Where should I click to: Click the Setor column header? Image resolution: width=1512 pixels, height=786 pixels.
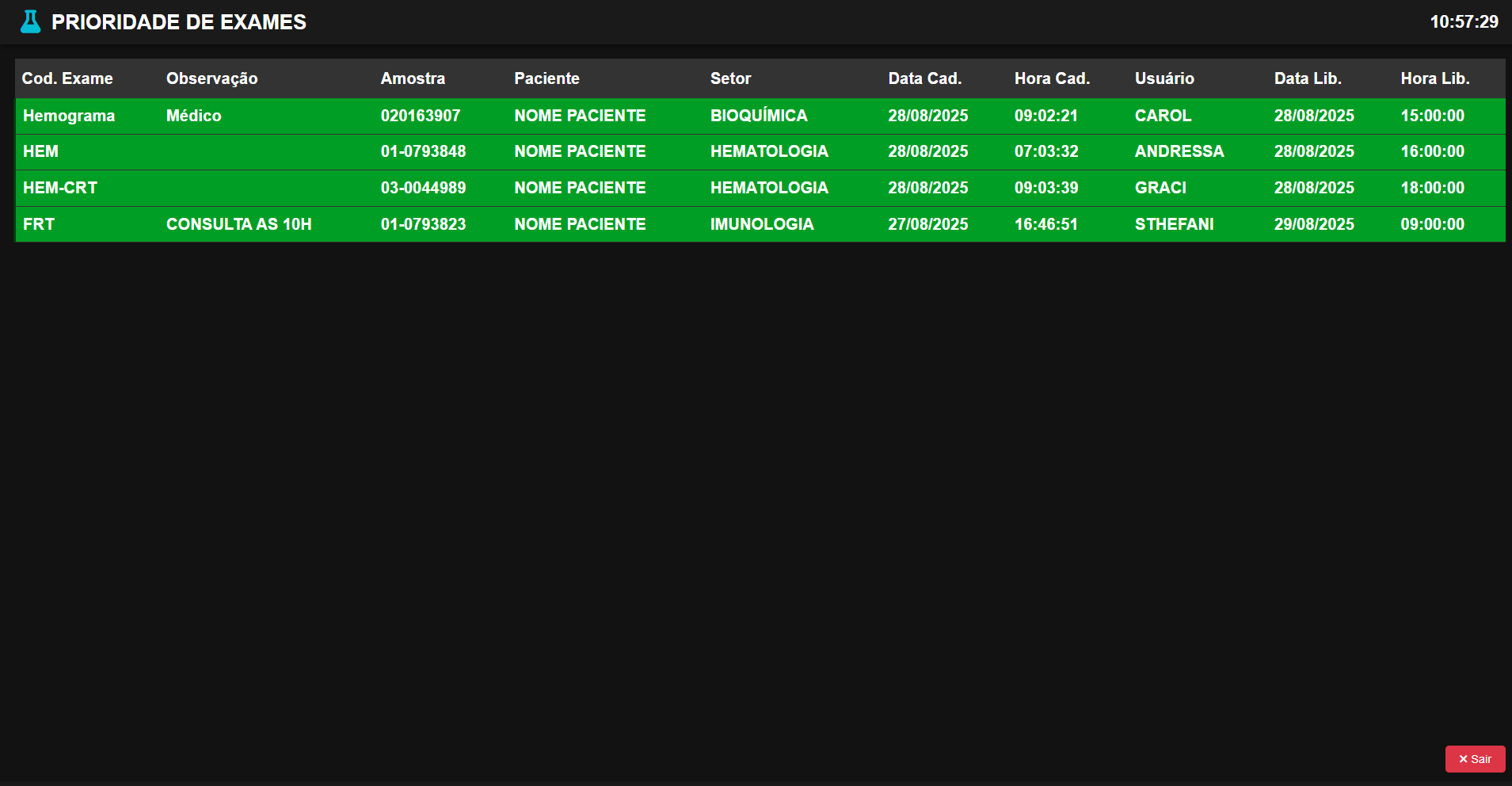[x=730, y=78]
